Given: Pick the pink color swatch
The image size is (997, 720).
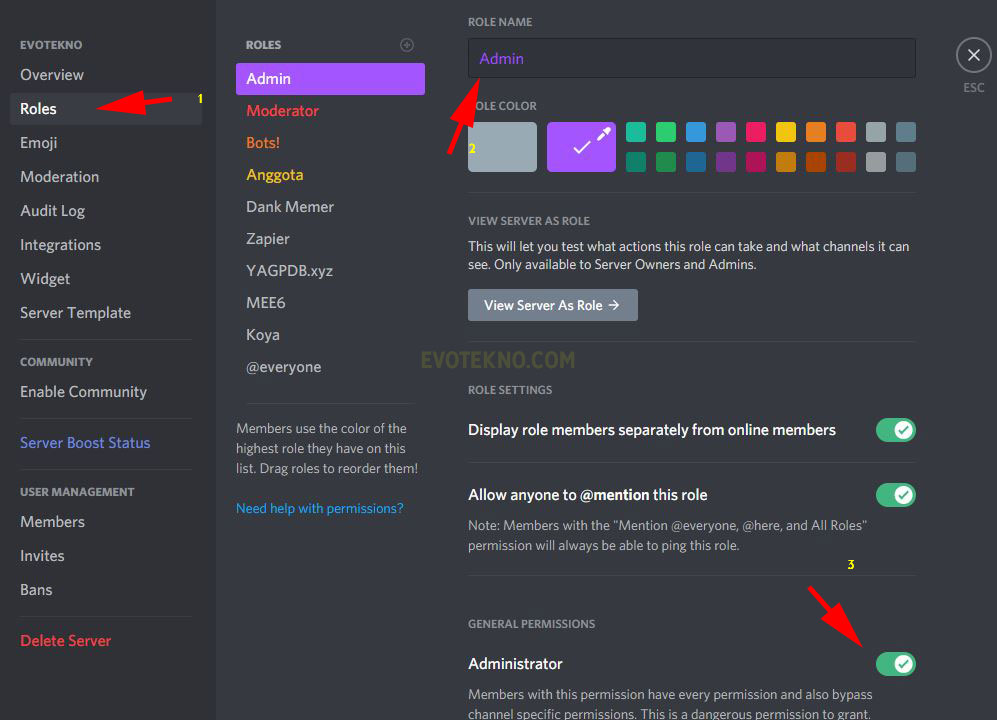Looking at the screenshot, I should (756, 132).
